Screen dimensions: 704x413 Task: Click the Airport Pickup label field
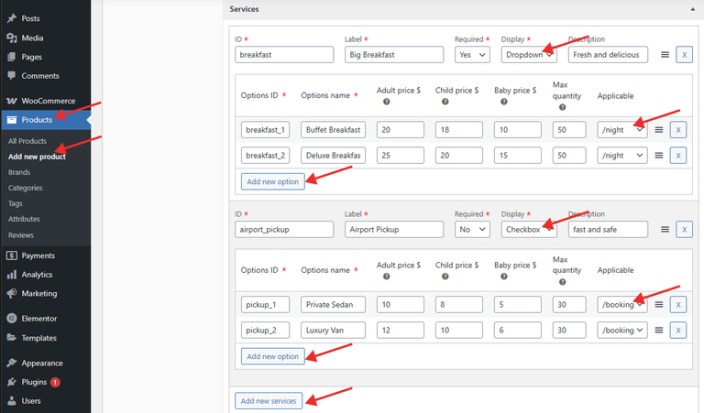pos(394,229)
